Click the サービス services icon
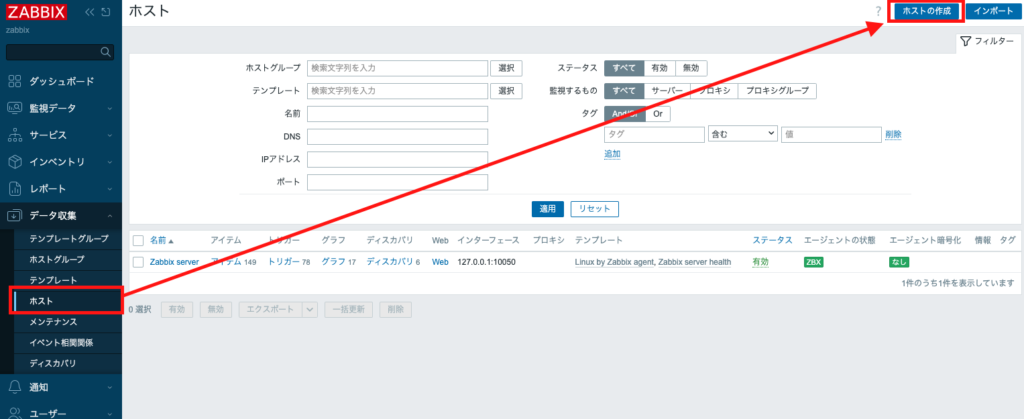This screenshot has width=1024, height=419. [14, 135]
